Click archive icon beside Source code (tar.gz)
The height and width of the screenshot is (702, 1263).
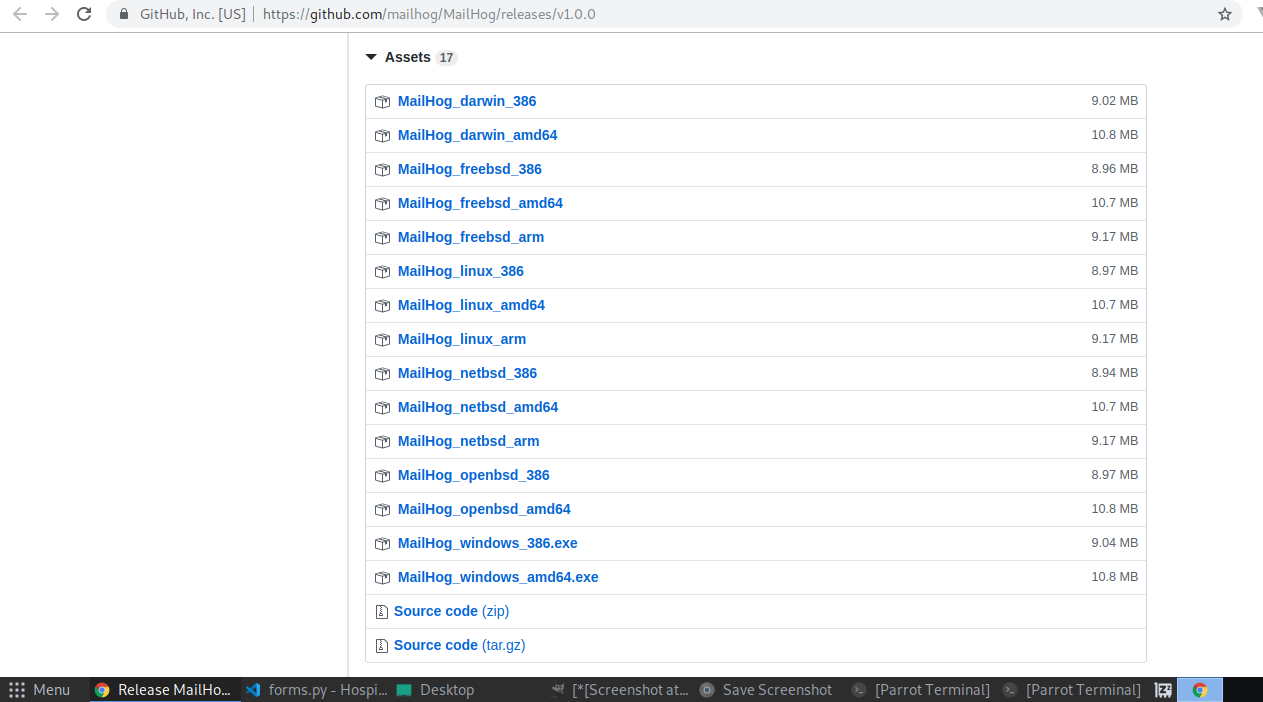point(381,646)
